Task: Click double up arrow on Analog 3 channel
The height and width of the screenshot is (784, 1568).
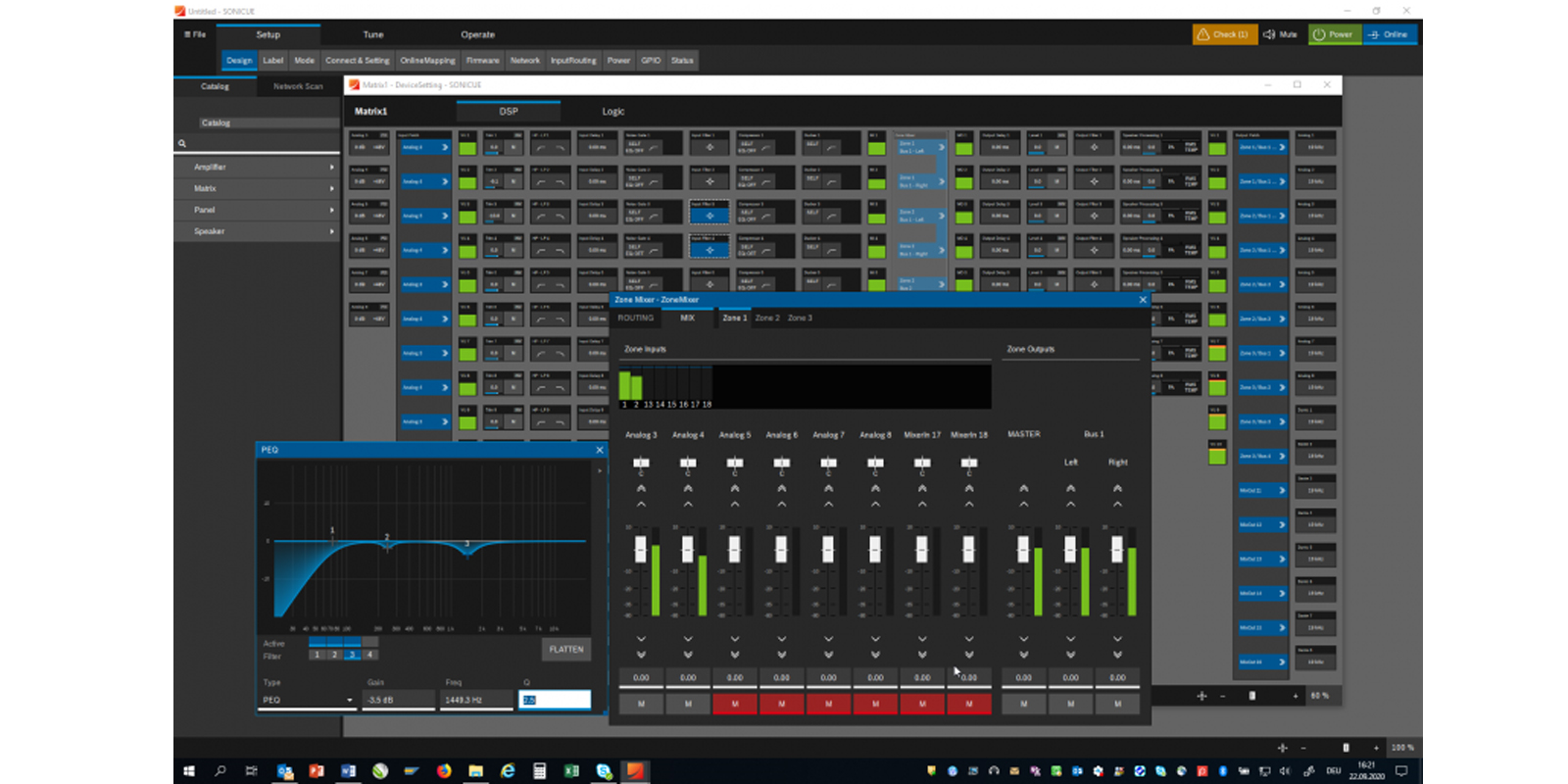Action: (x=641, y=488)
